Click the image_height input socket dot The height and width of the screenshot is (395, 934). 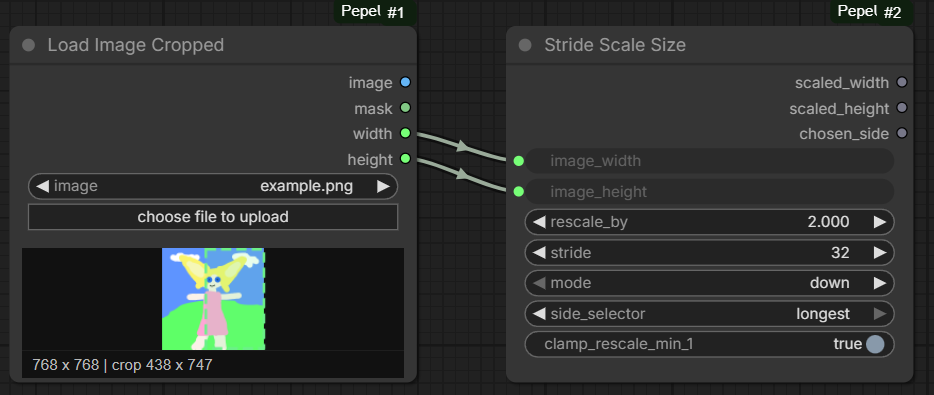click(519, 191)
